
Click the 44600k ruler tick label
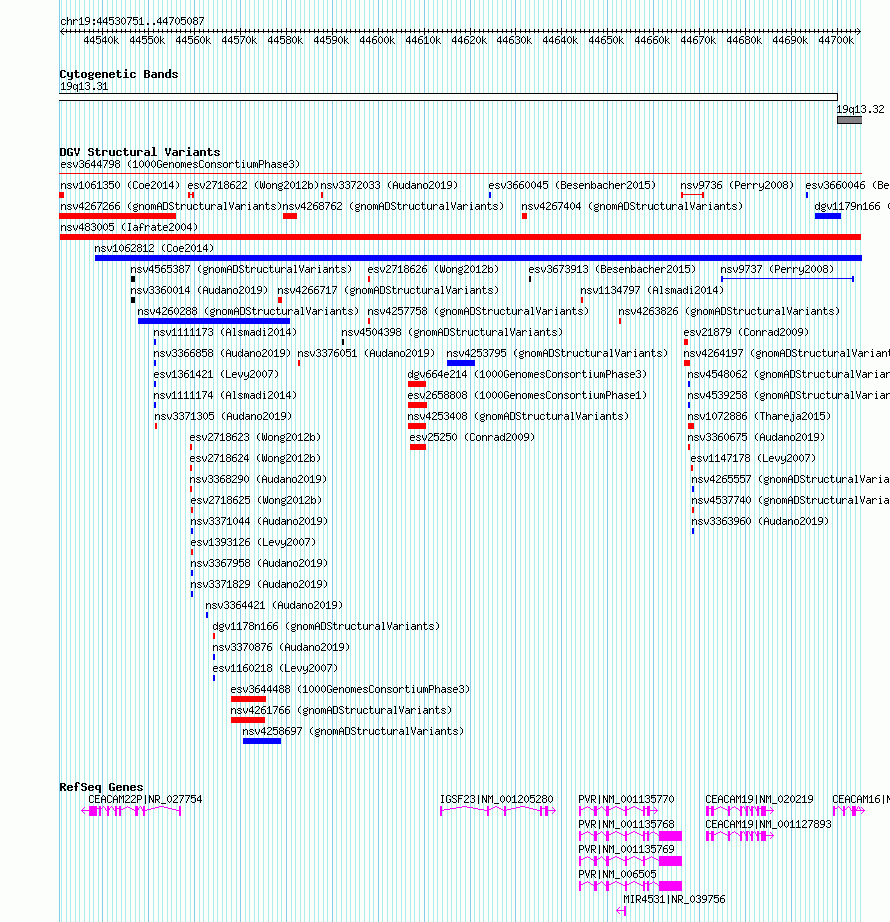377,40
